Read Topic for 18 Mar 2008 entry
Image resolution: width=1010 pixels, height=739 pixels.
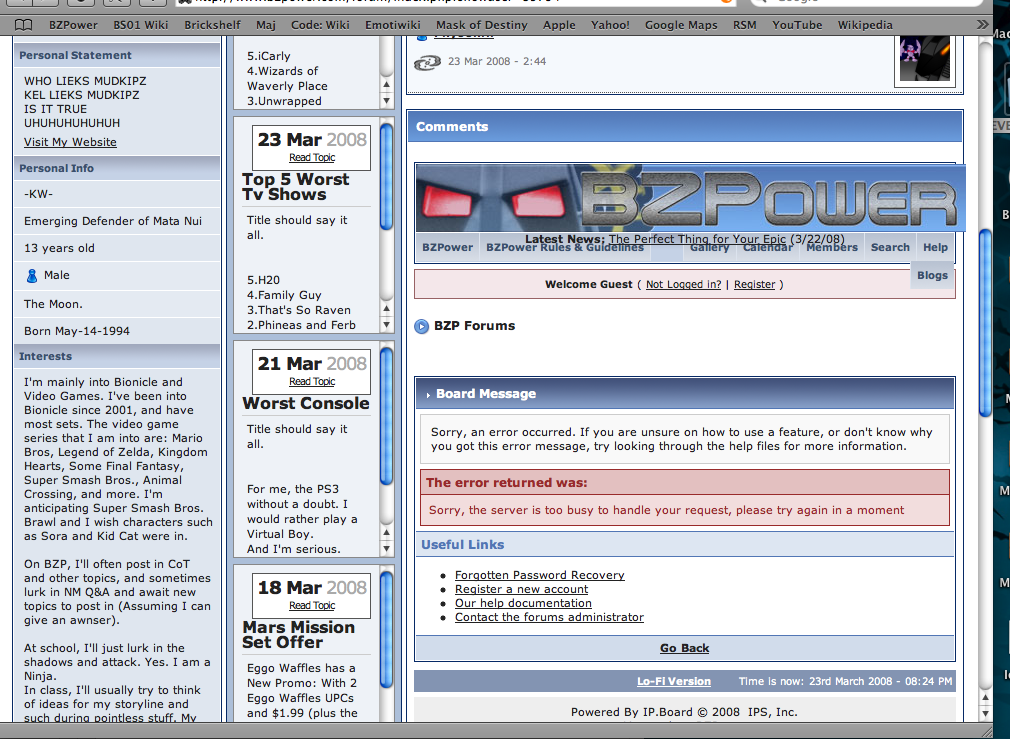(312, 606)
